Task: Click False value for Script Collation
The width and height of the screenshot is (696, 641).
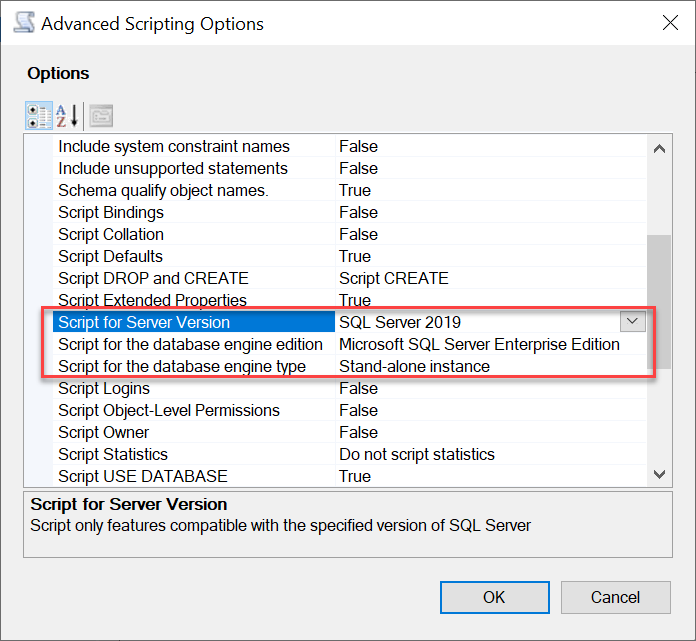Action: pos(358,234)
